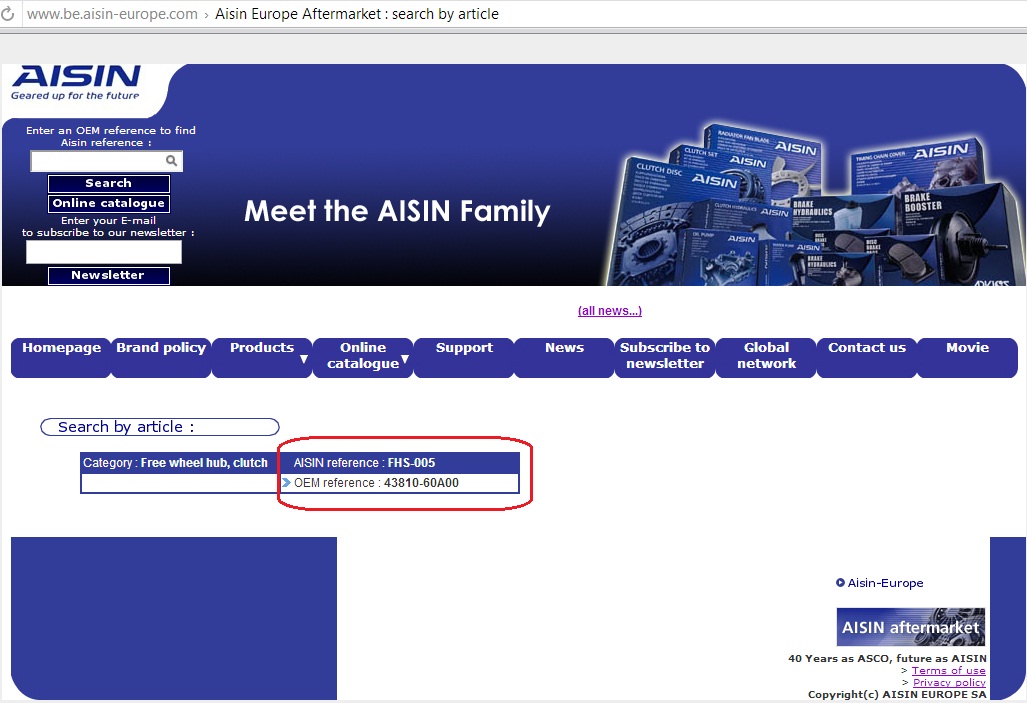Screen dimensions: 1027x703
Task: Open the (all news...) link
Action: [609, 311]
